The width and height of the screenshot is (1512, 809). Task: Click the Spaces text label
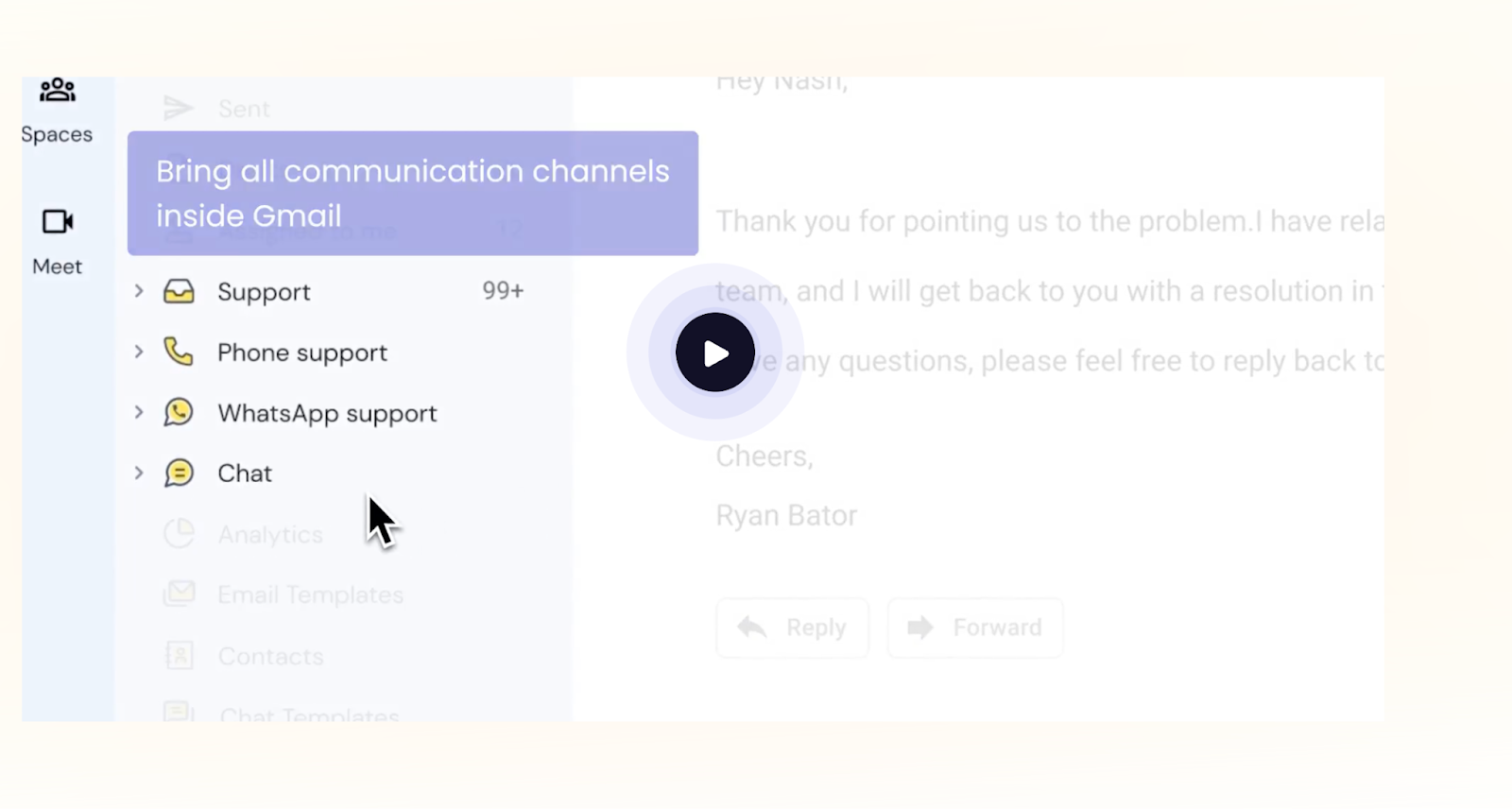coord(57,134)
